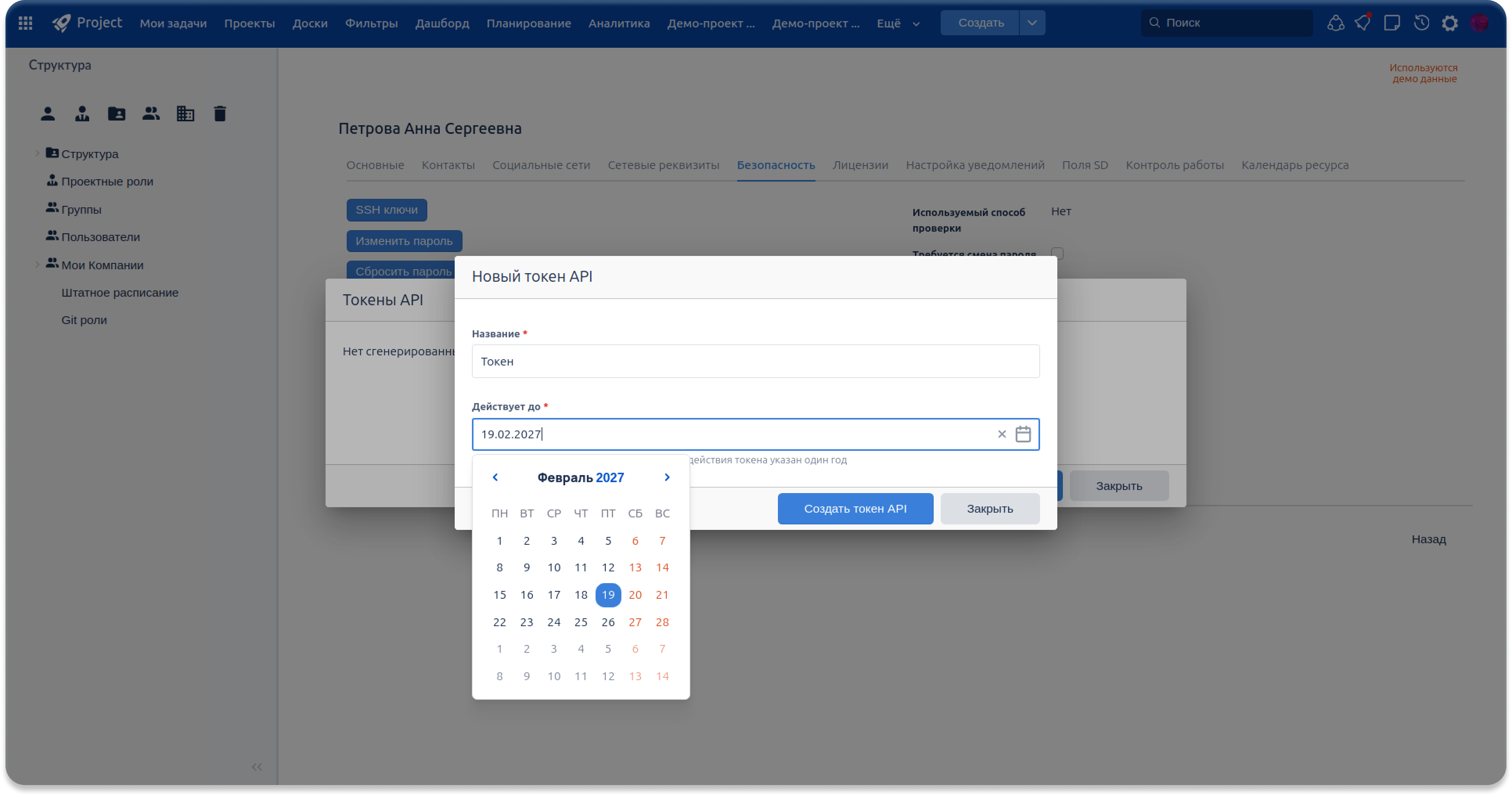This screenshot has width=1512, height=796.
Task: Open the notes sticky icon
Action: point(1391,23)
